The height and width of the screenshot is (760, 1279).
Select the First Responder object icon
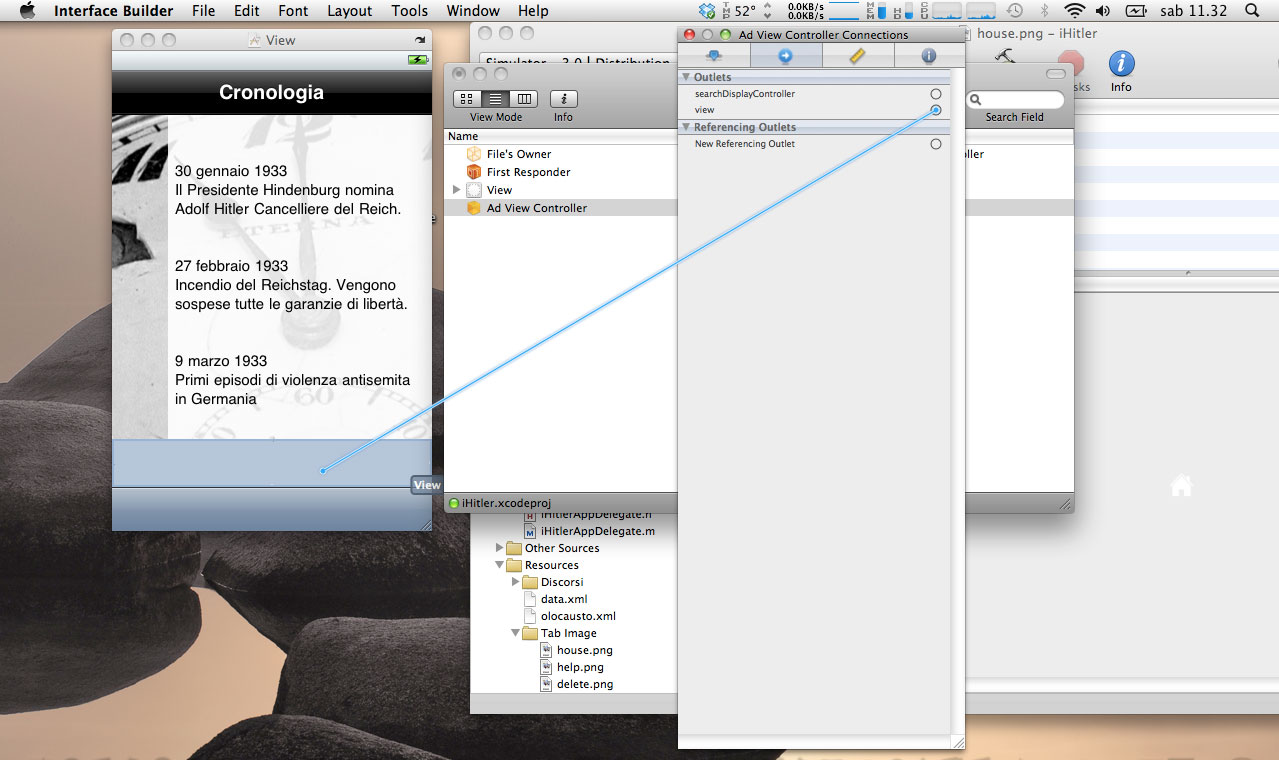click(x=474, y=172)
